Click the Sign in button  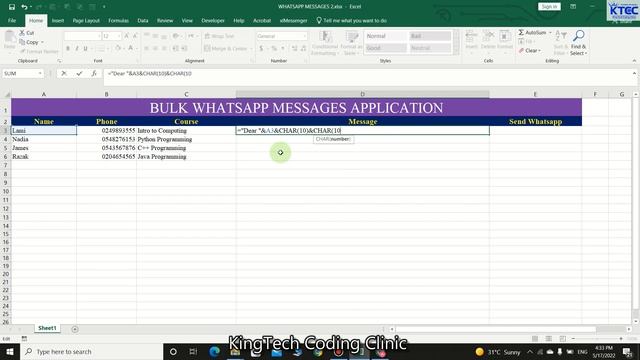click(x=549, y=7)
